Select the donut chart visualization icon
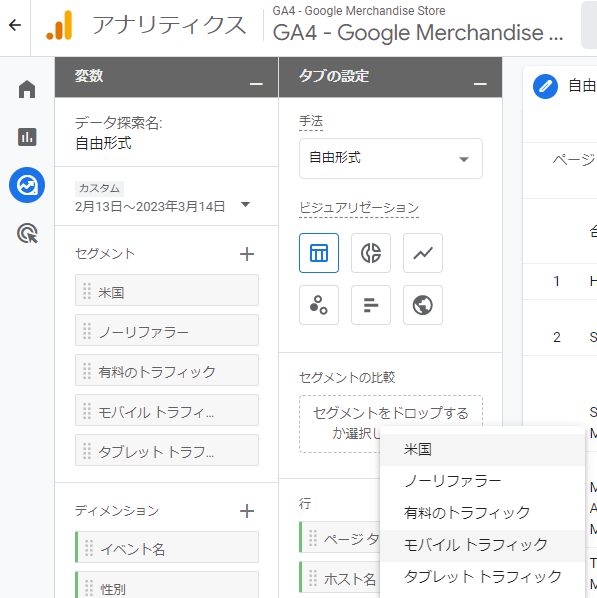This screenshot has height=598, width=597. point(371,253)
